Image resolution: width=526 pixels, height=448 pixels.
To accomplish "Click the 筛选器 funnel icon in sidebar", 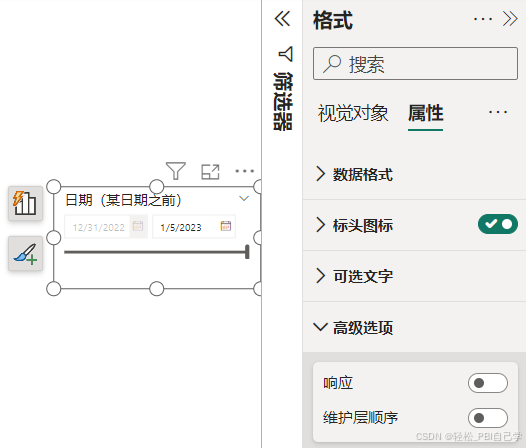I will click(286, 54).
